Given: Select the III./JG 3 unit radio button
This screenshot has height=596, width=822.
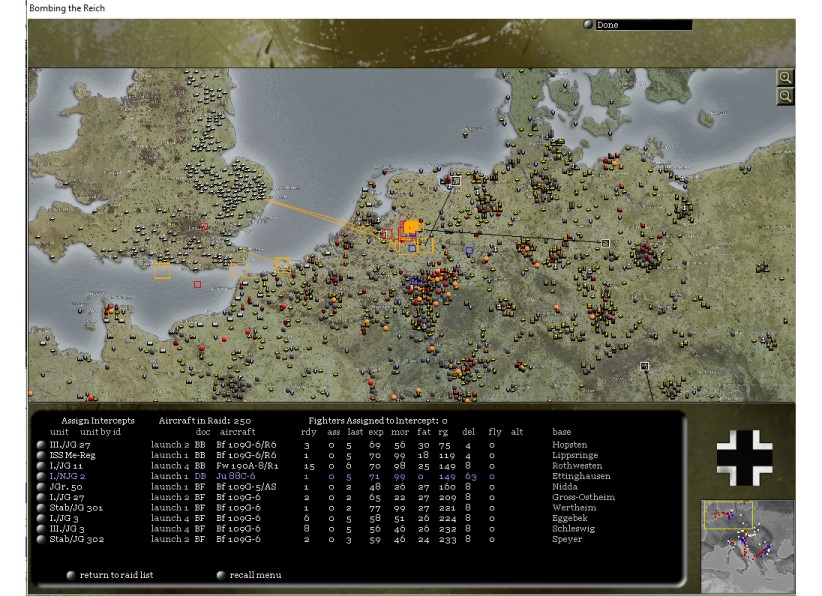Looking at the screenshot, I should tap(41, 529).
